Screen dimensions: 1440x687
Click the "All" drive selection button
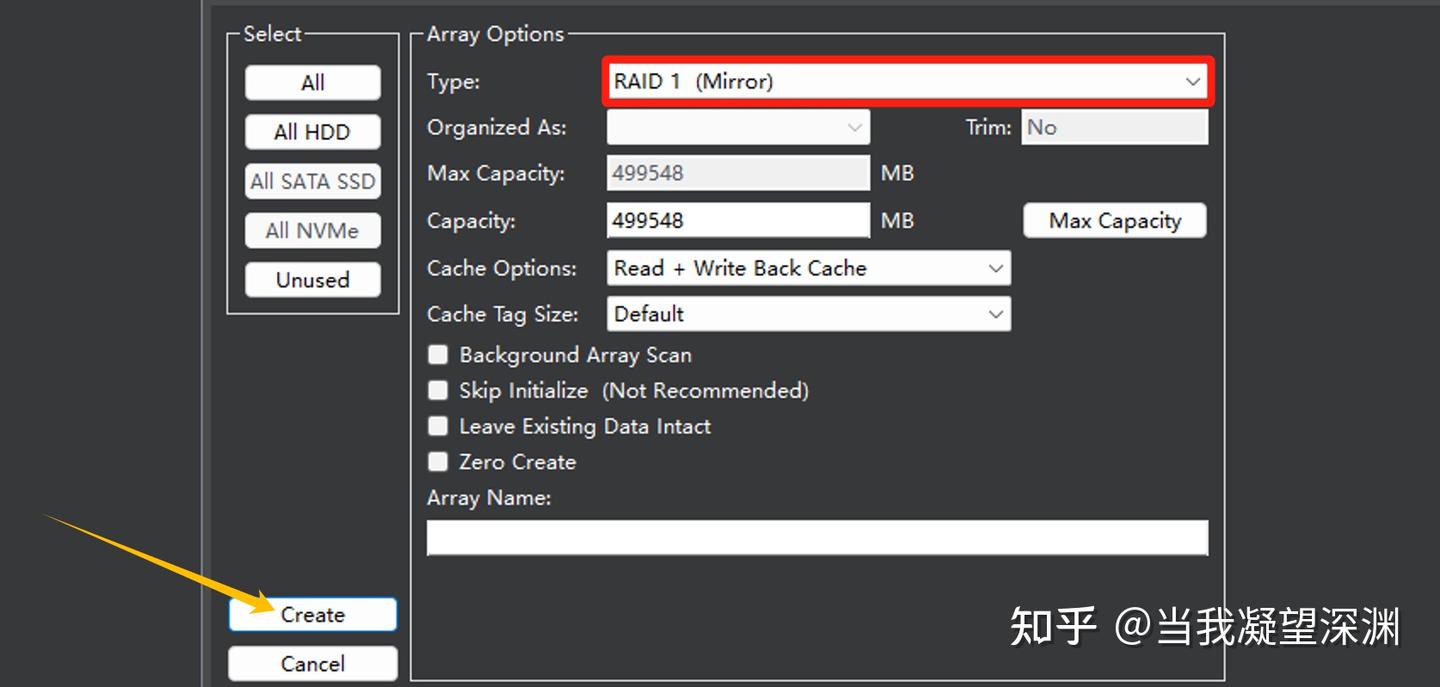[x=312, y=81]
